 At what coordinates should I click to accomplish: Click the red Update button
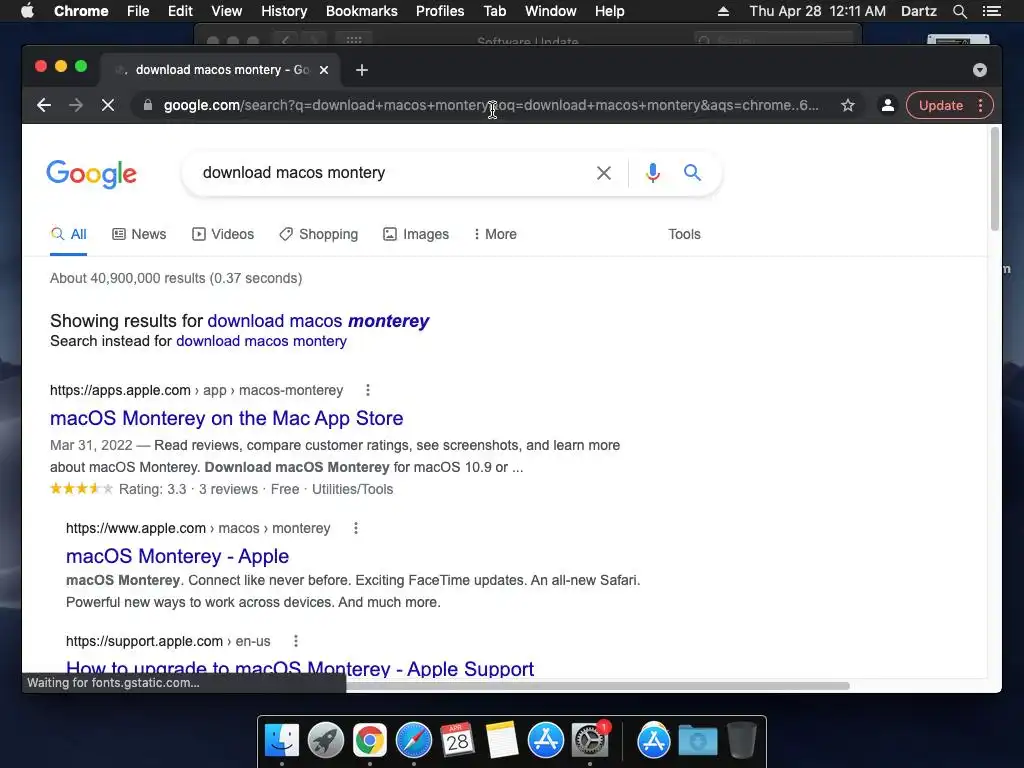[940, 105]
